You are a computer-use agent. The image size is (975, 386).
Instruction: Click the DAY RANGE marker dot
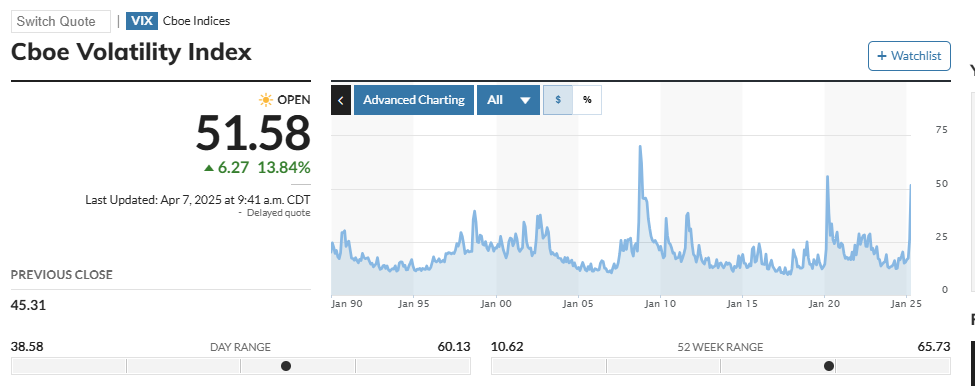(x=286, y=366)
